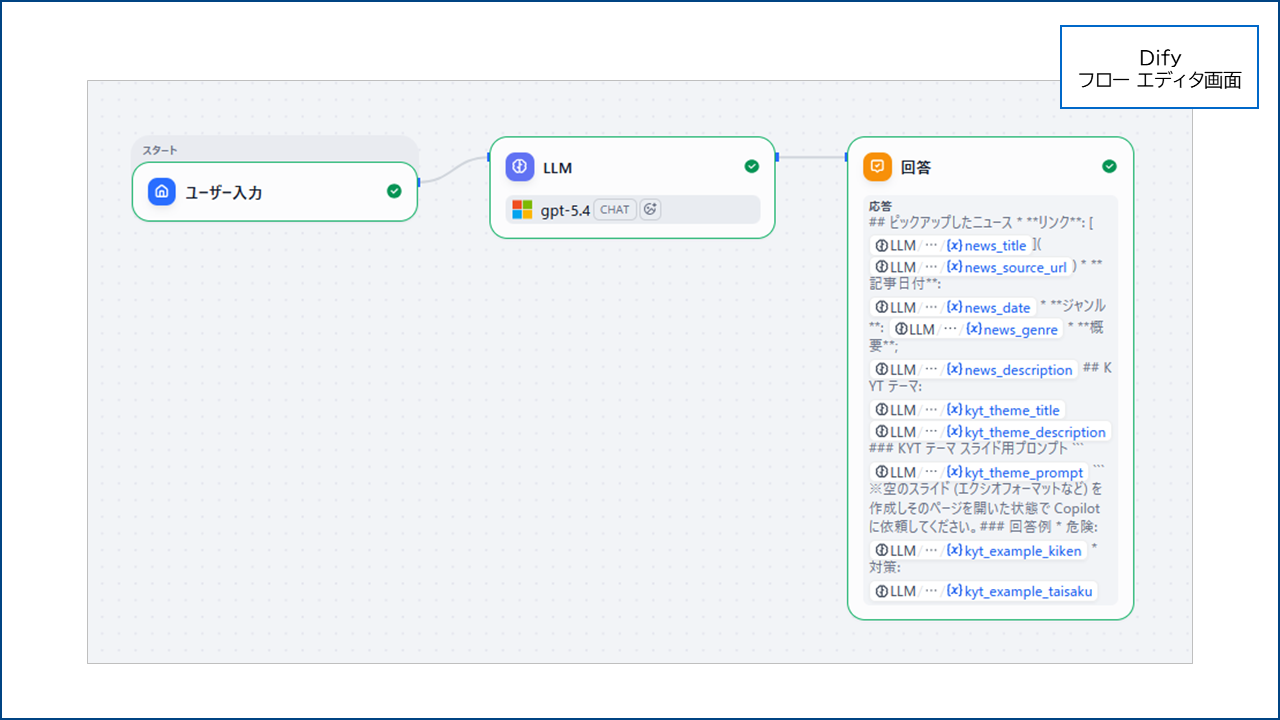Click the output handle of LLM node

[776, 156]
